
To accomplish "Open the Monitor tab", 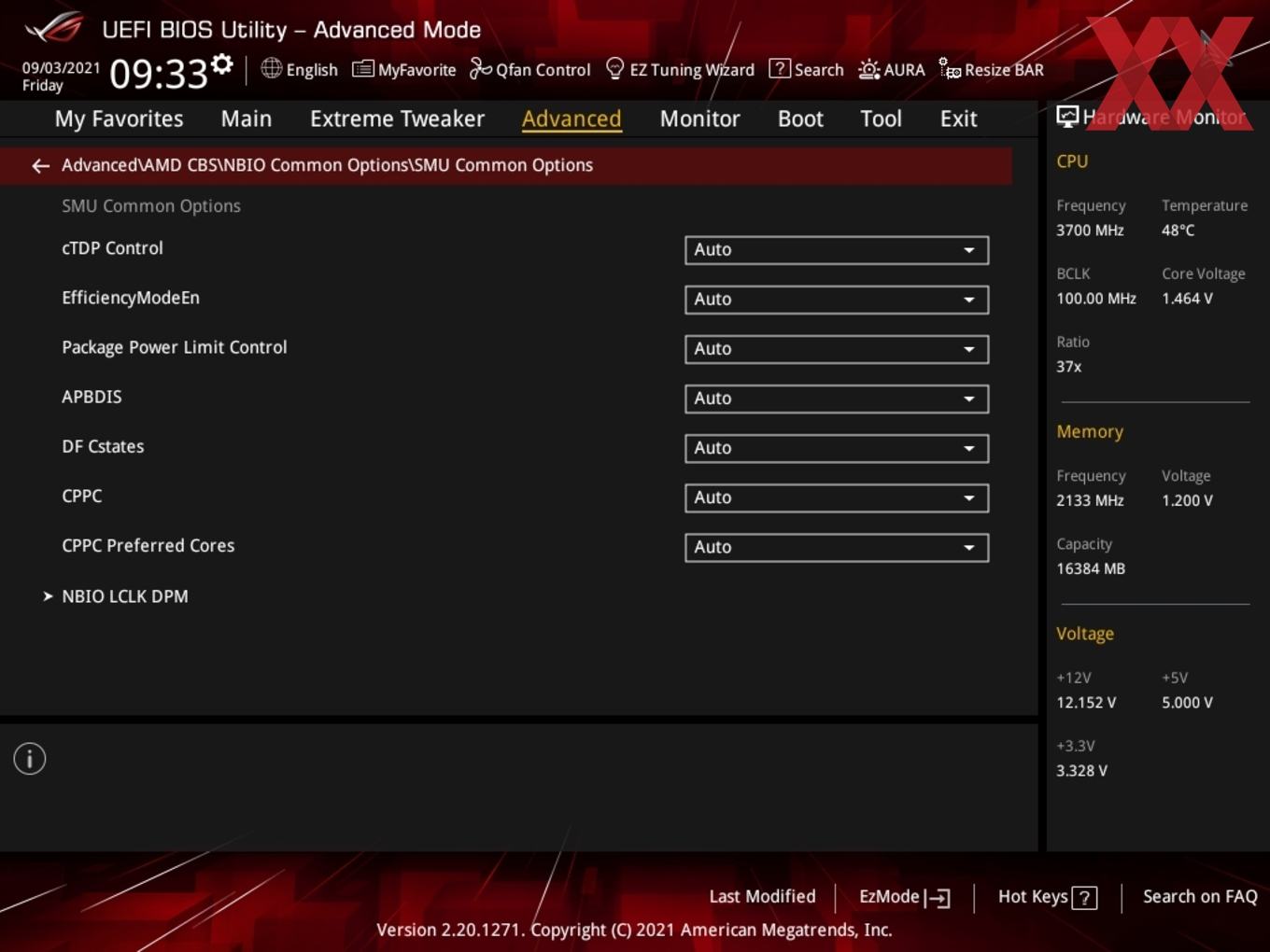I will (699, 119).
